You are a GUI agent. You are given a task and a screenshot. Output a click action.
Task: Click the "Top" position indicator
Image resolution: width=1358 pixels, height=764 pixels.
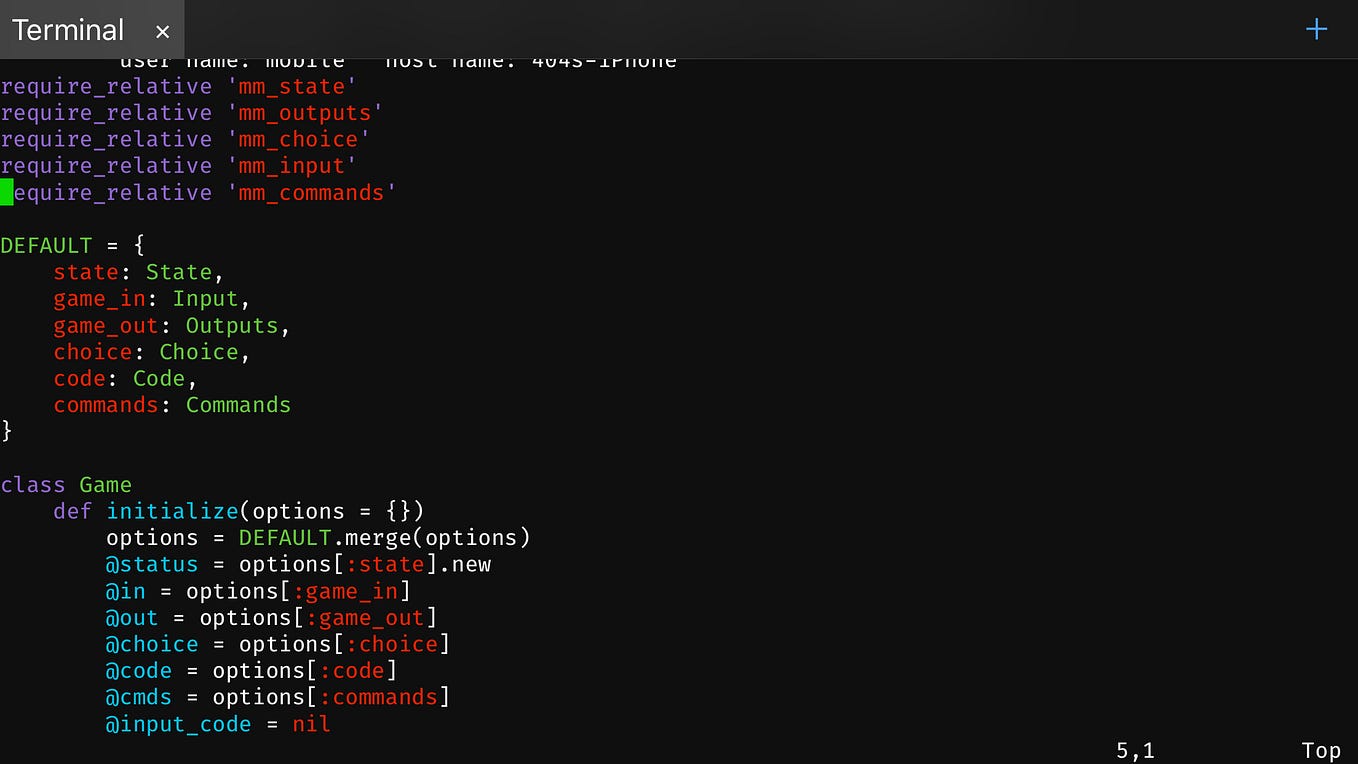point(1321,749)
